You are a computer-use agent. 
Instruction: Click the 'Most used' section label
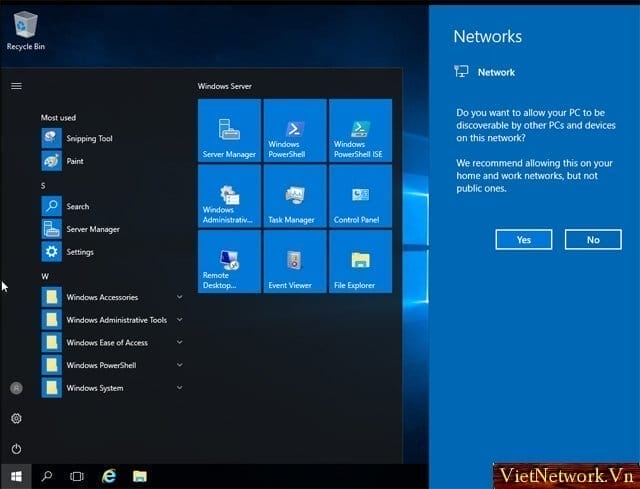tap(58, 118)
